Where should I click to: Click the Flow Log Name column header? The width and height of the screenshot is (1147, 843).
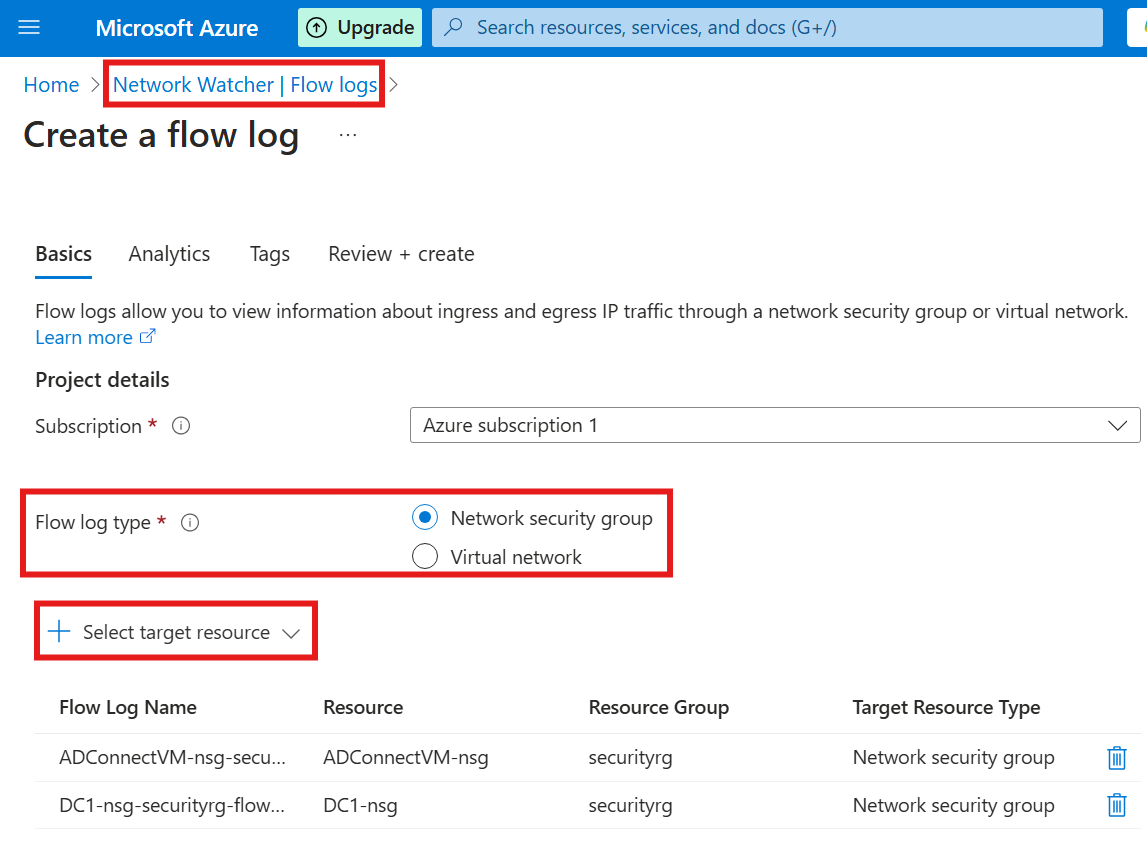click(x=128, y=708)
